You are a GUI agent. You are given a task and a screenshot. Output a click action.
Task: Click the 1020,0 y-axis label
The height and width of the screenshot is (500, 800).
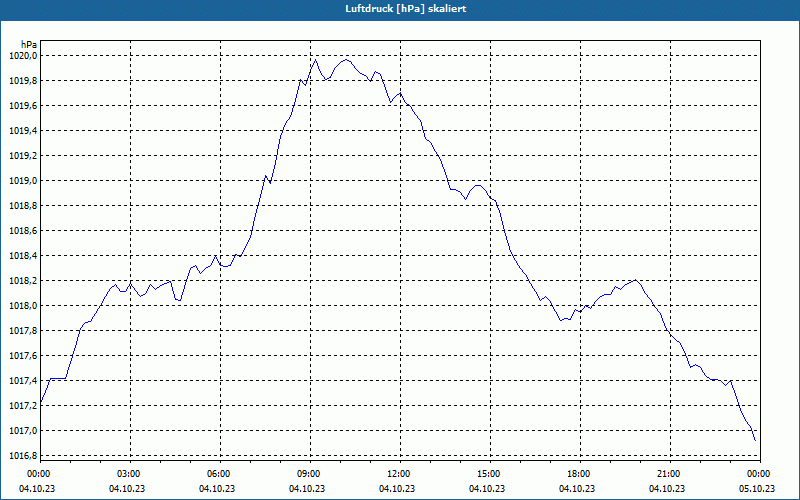(23, 56)
